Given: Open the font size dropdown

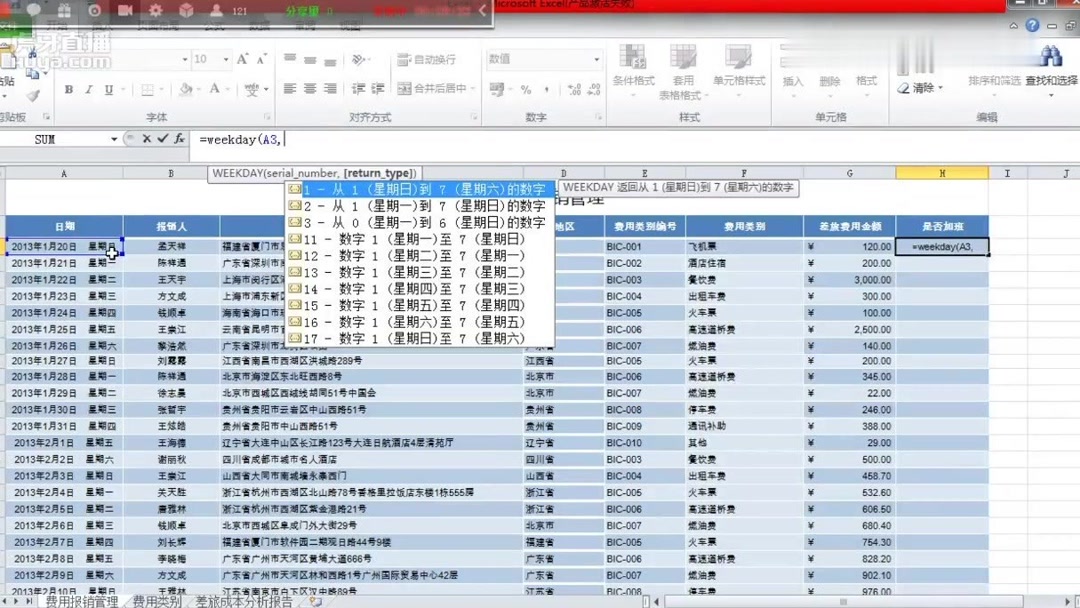Looking at the screenshot, I should 228,59.
